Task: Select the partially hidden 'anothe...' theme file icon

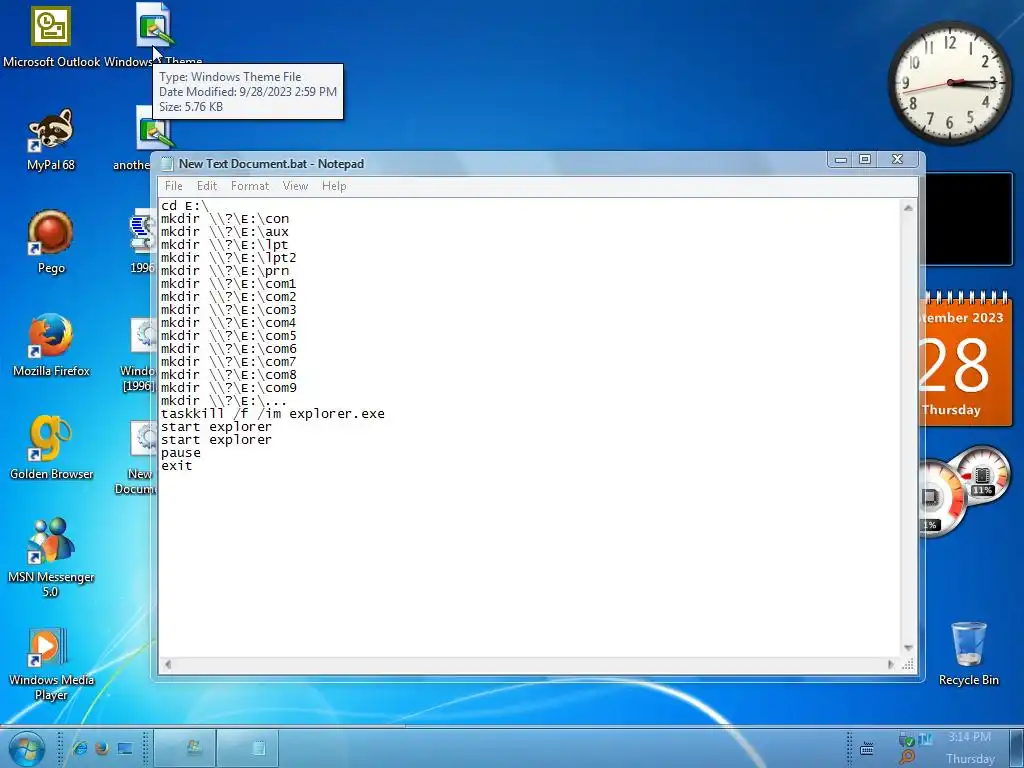Action: click(154, 128)
